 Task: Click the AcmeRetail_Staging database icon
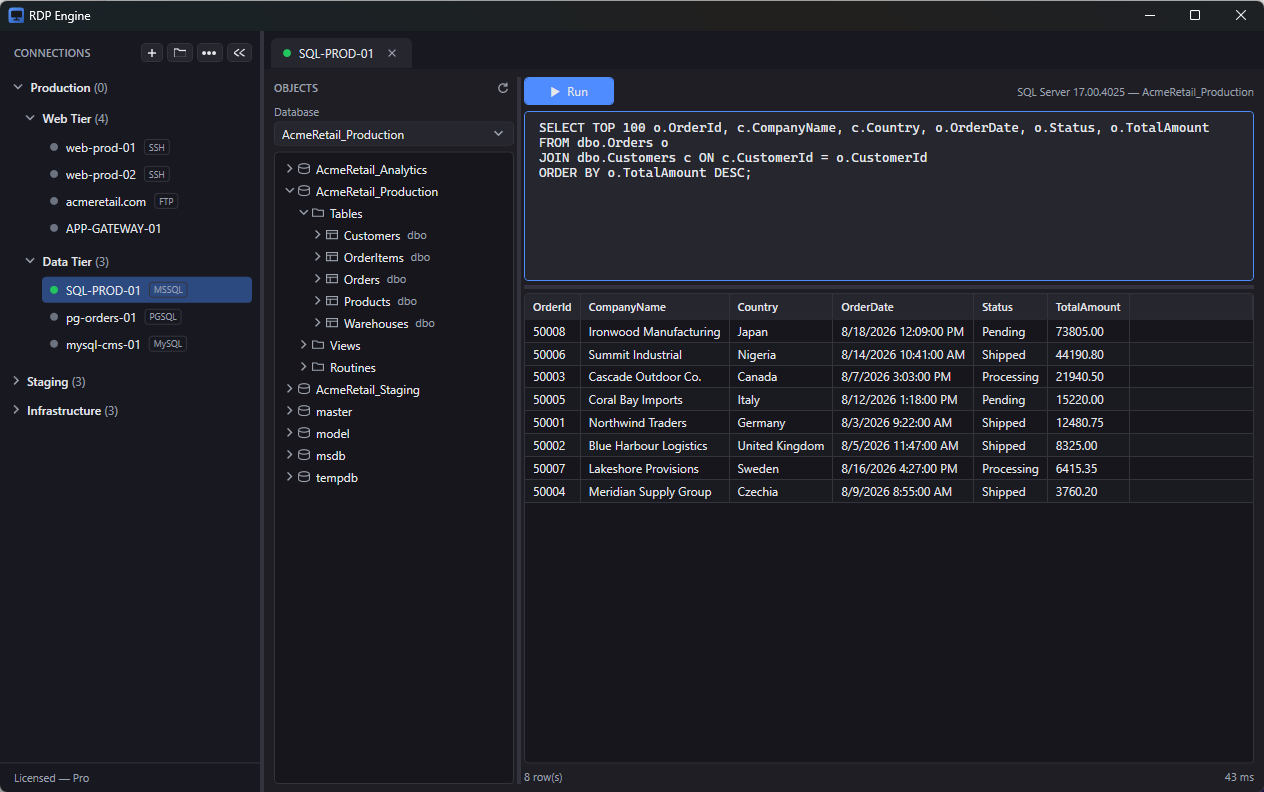tap(304, 389)
